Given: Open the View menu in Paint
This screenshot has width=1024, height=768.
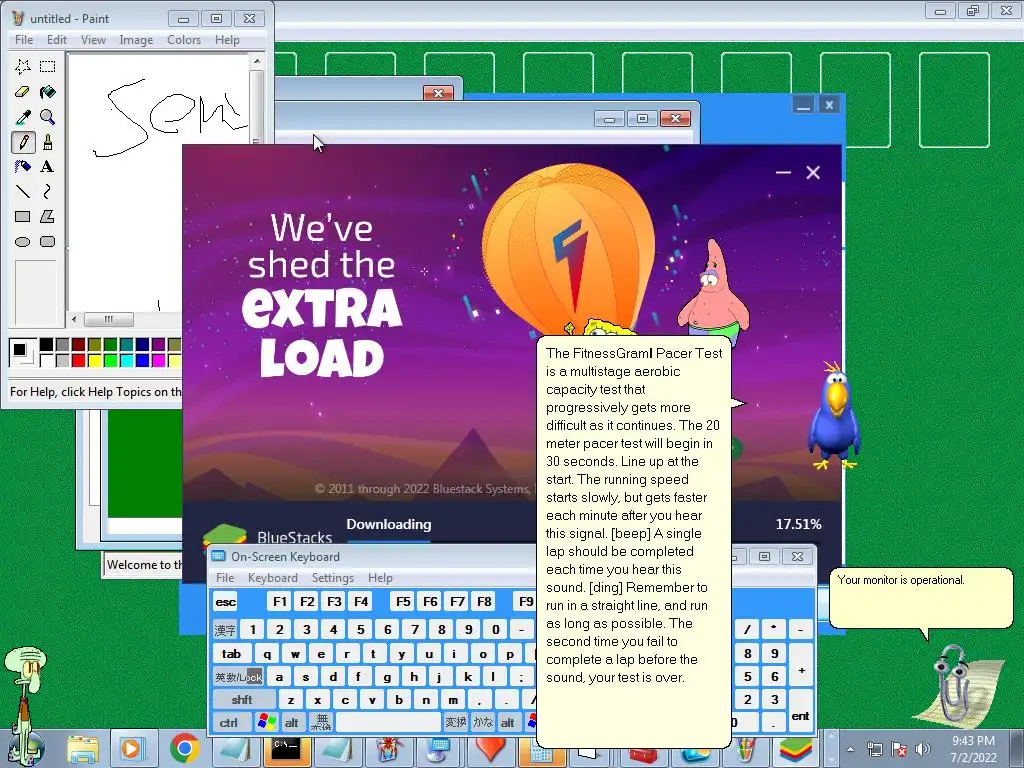Looking at the screenshot, I should pos(93,40).
